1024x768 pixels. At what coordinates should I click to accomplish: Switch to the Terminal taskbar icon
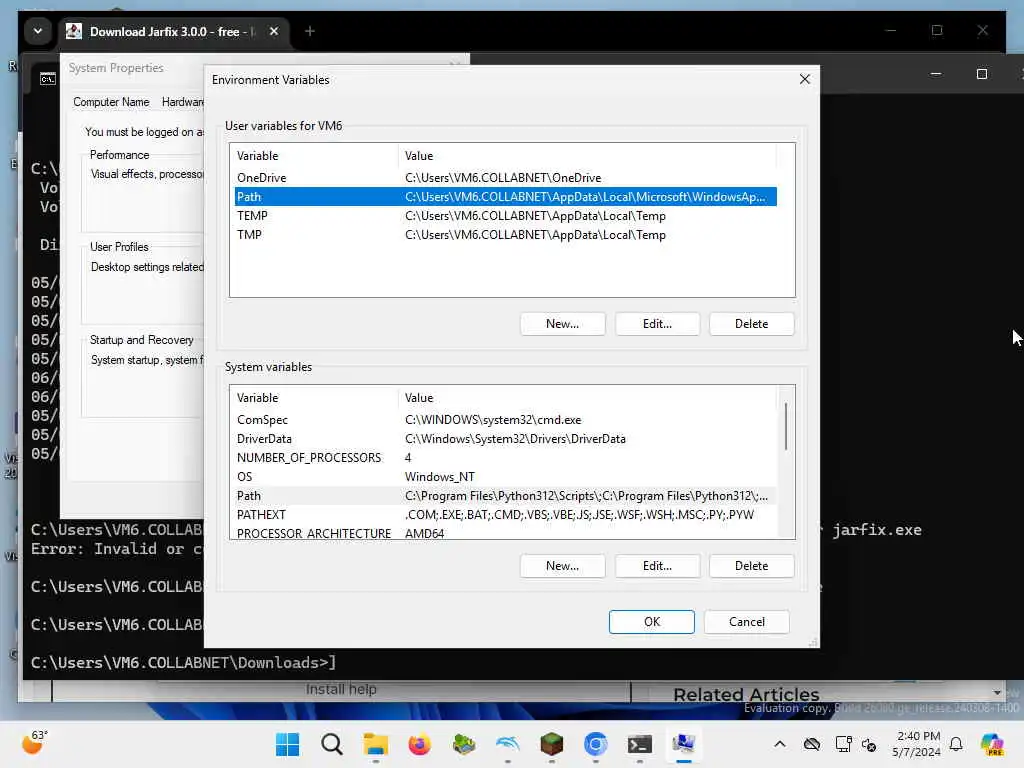click(x=639, y=744)
